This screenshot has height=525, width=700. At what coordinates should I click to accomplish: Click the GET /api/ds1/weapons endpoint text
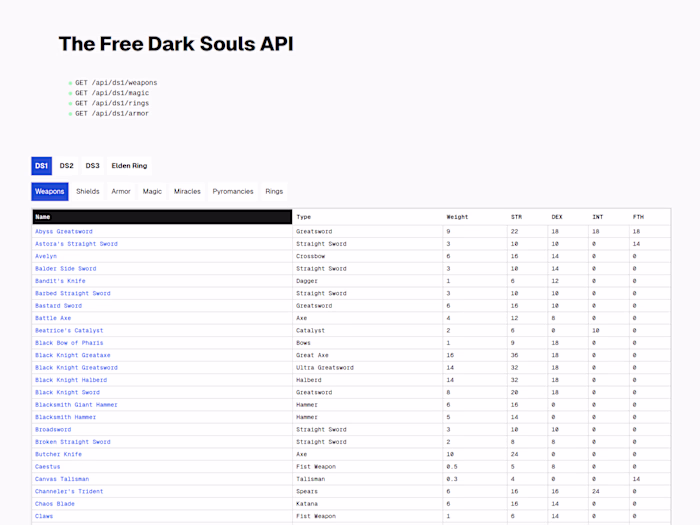click(116, 83)
